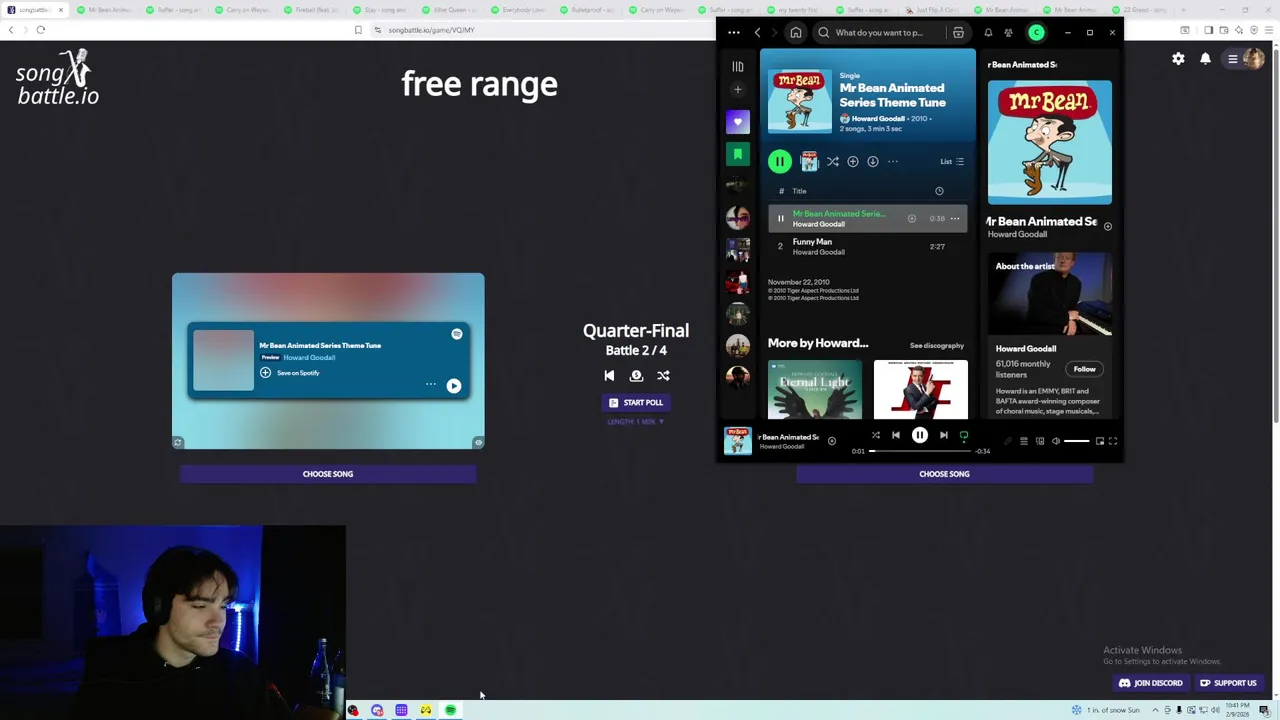The height and width of the screenshot is (720, 1280).
Task: Start the poll for this battle
Action: 636,403
